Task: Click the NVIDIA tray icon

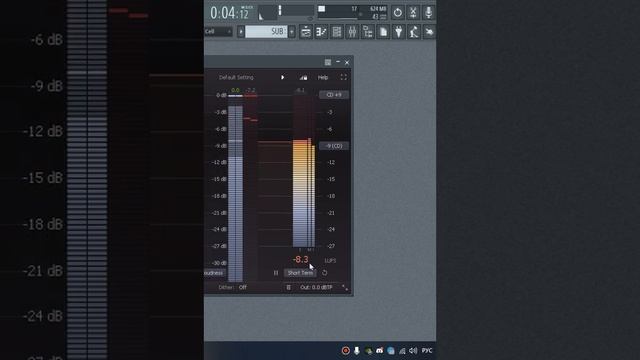Action: point(368,351)
